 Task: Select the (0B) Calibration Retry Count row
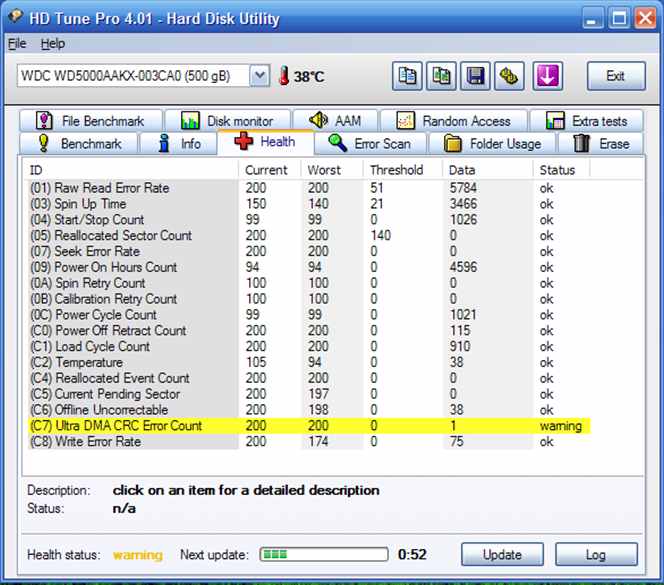click(309, 299)
